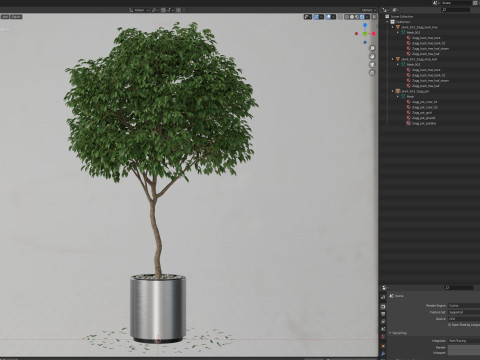Click the properties editor search field
Viewport: 480px width, 360px height.
tap(459, 287)
